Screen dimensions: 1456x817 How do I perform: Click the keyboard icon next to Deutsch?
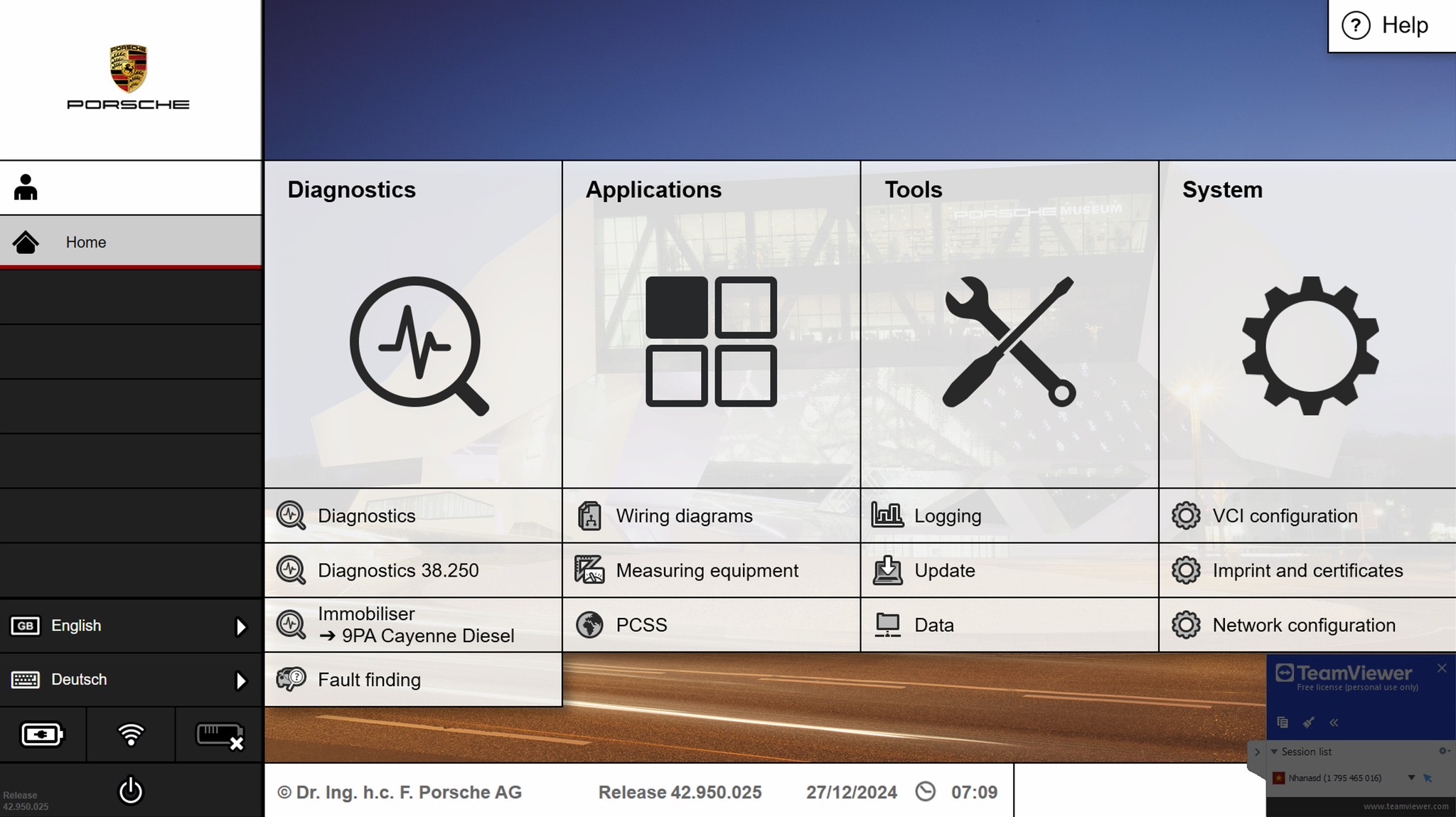click(26, 680)
